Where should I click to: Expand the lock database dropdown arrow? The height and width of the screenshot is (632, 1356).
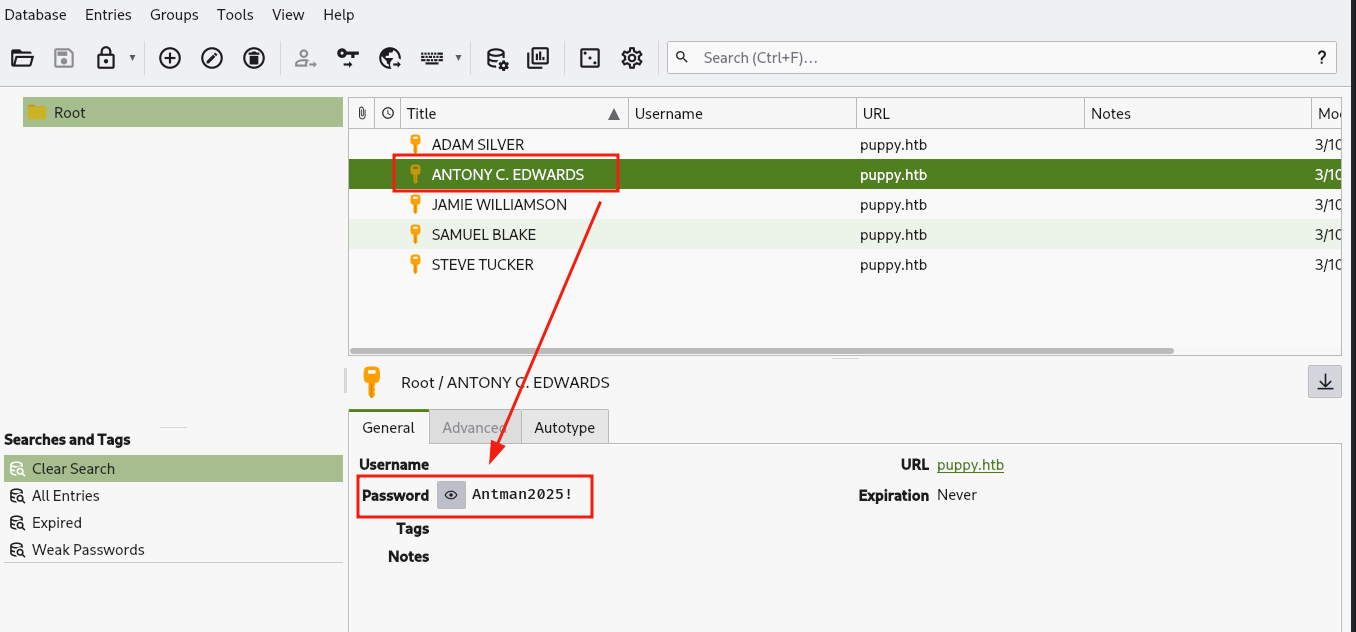click(x=132, y=58)
